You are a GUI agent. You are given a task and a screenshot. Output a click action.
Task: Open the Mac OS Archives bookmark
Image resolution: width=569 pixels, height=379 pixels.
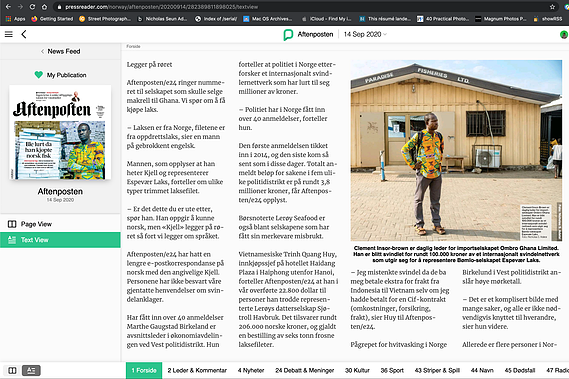coord(268,19)
